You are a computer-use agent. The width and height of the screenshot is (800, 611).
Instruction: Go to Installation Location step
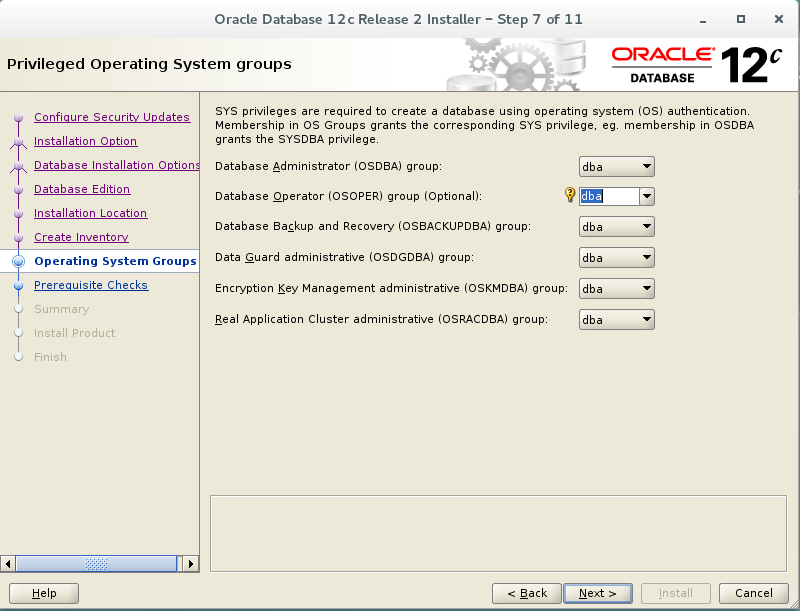point(90,213)
